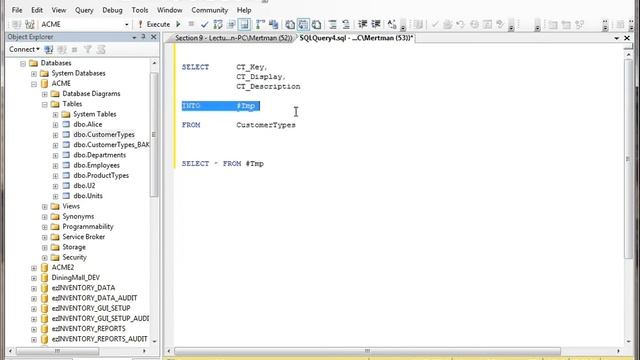Image resolution: width=640 pixels, height=360 pixels.
Task: Click the Object Explorer horizontal scrollbar
Action: pyautogui.click(x=57, y=351)
